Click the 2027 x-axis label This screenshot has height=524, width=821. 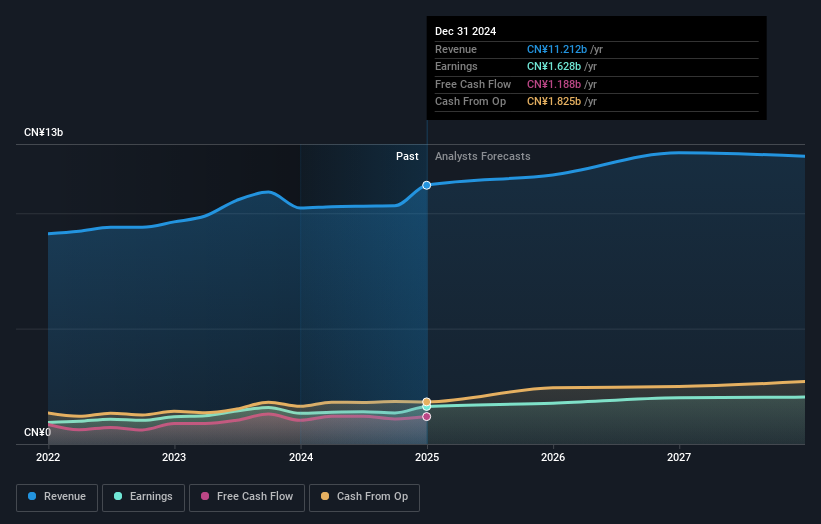pyautogui.click(x=679, y=457)
